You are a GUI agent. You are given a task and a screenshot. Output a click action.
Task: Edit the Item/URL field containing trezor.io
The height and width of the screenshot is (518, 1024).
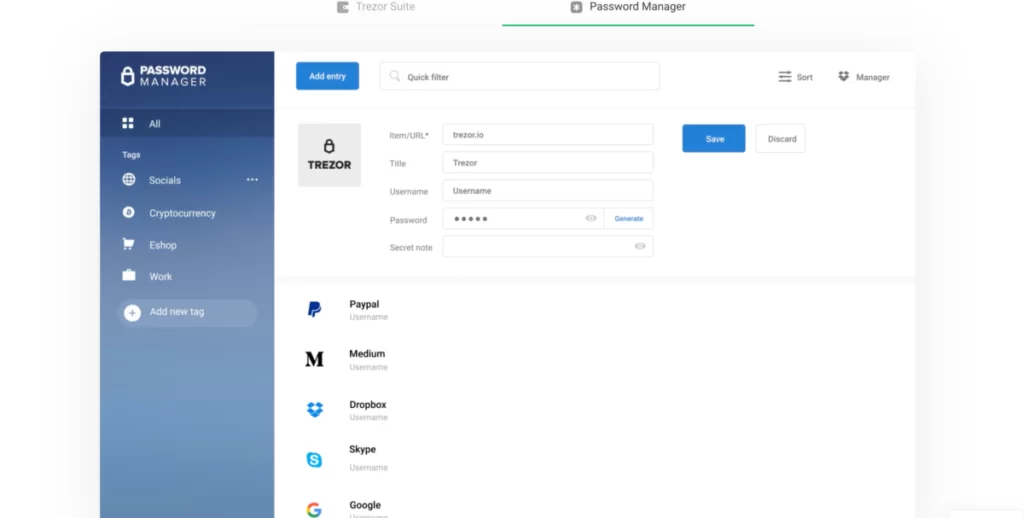[547, 135]
